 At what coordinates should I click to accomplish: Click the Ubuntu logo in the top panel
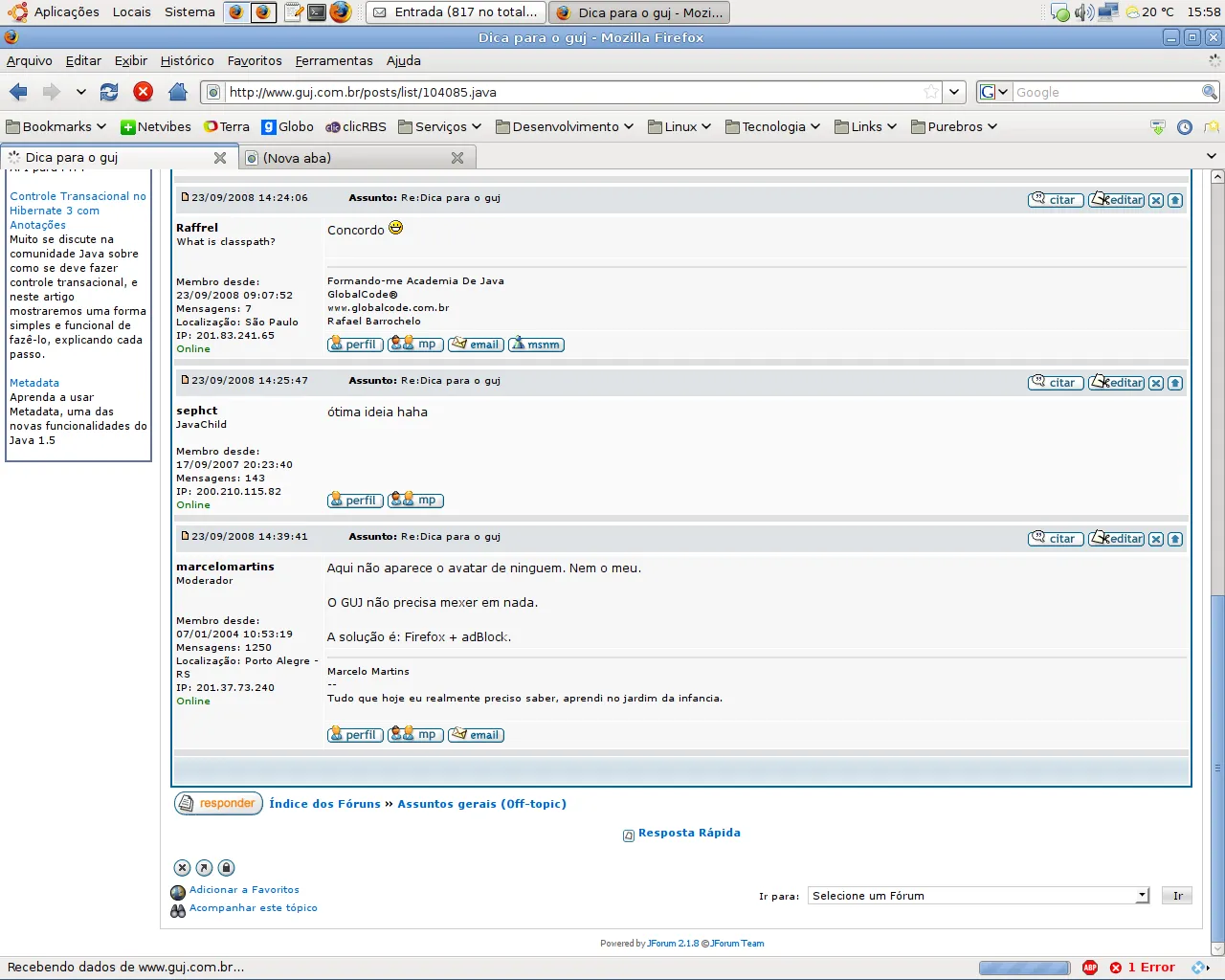click(x=17, y=11)
